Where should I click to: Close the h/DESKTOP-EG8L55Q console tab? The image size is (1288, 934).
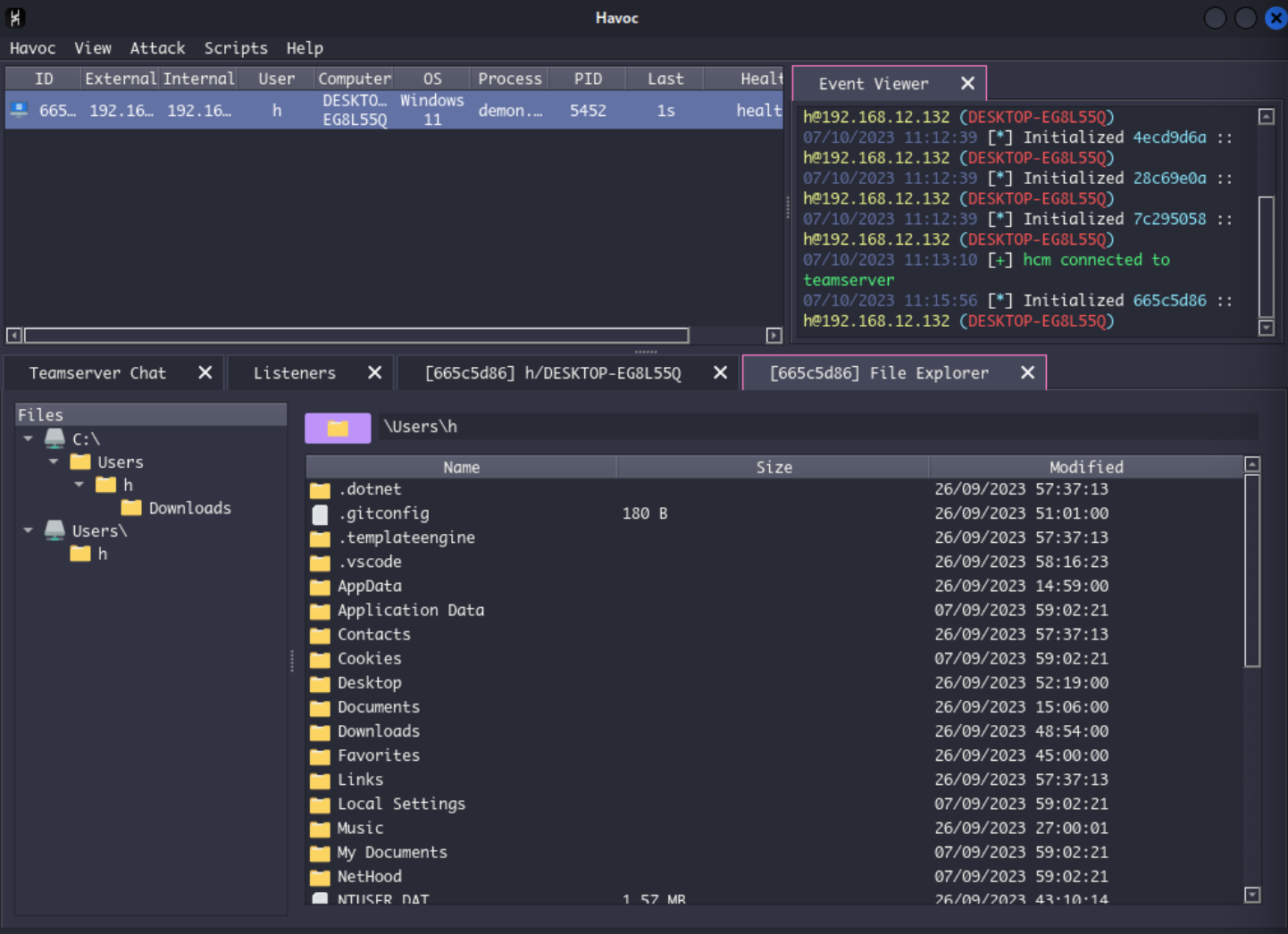pos(721,372)
